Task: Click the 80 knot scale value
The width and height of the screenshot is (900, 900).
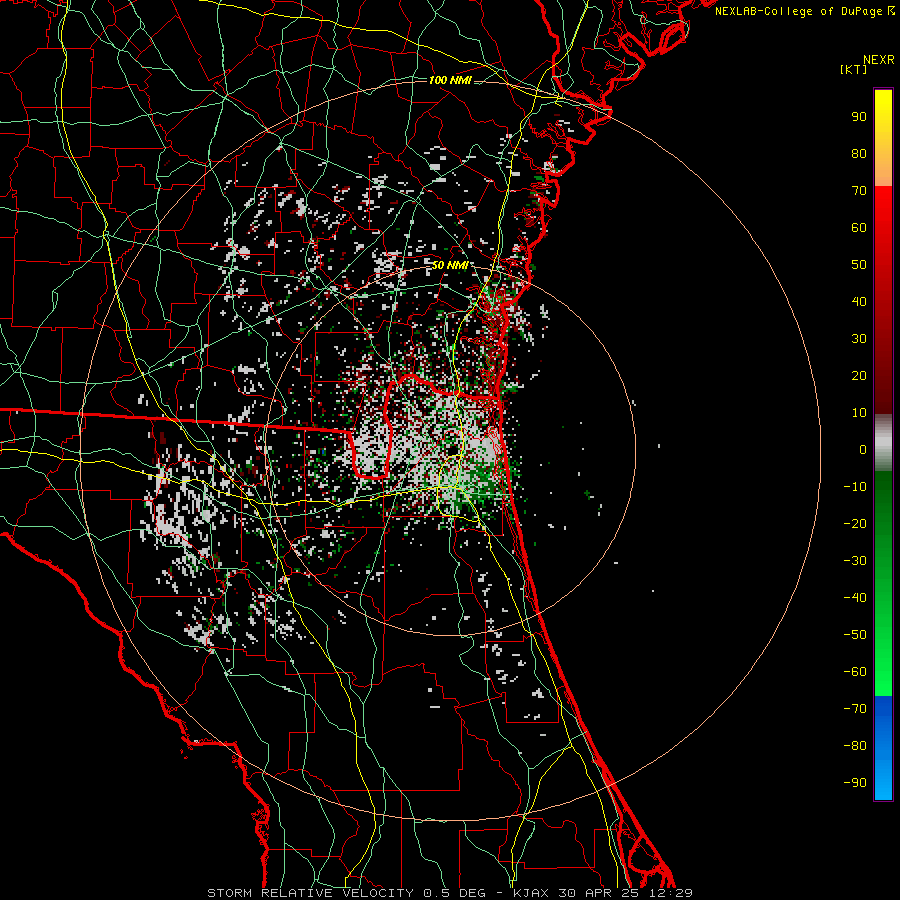Action: [859, 154]
